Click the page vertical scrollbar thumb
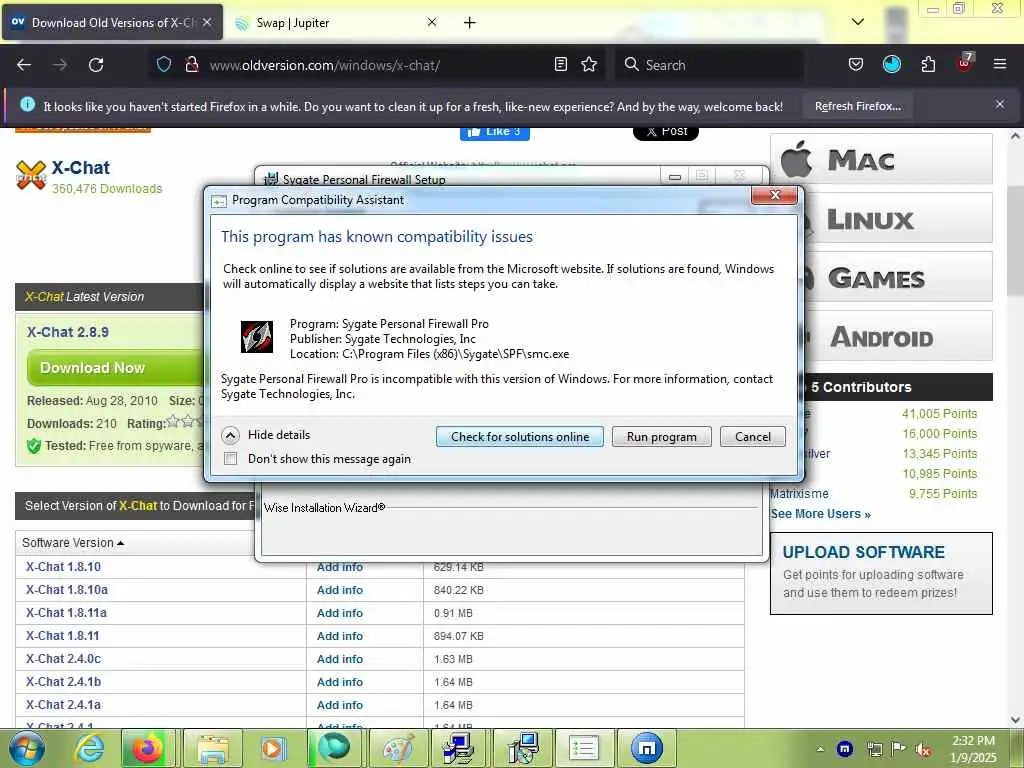The height and width of the screenshot is (768, 1024). point(1015,240)
